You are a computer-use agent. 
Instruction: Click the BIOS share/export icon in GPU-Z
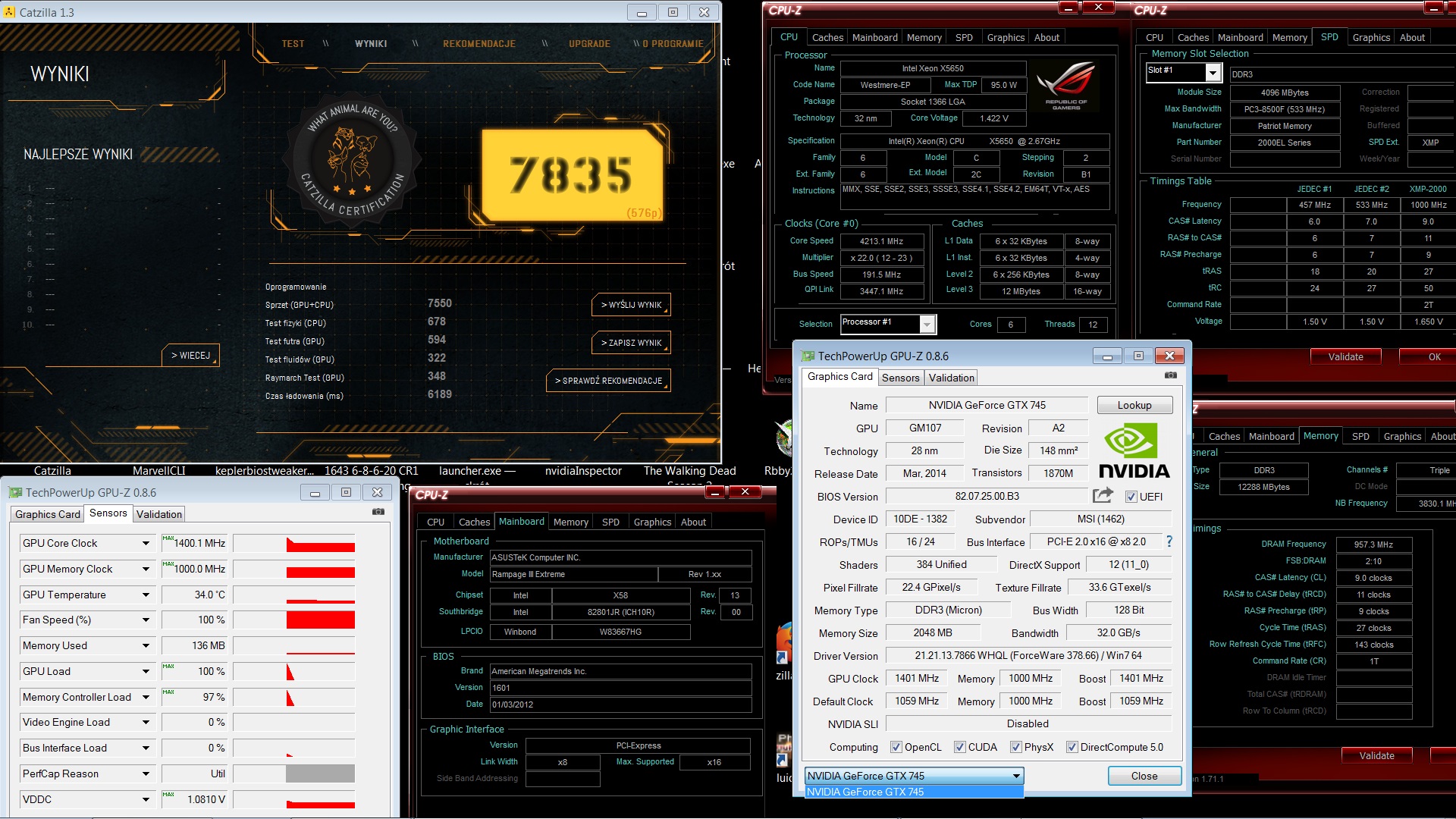pos(1103,495)
